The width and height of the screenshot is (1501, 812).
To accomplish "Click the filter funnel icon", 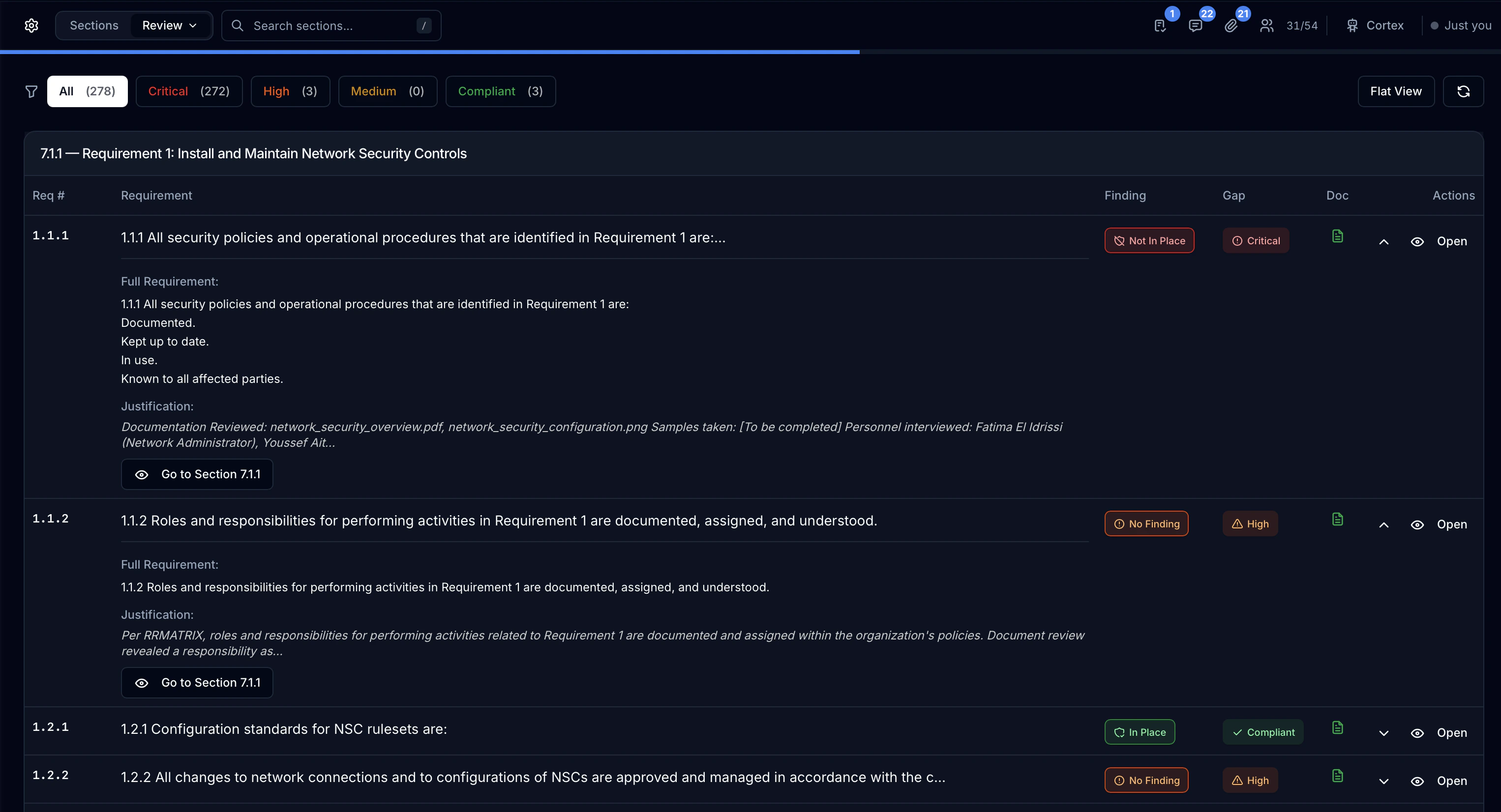I will [31, 91].
